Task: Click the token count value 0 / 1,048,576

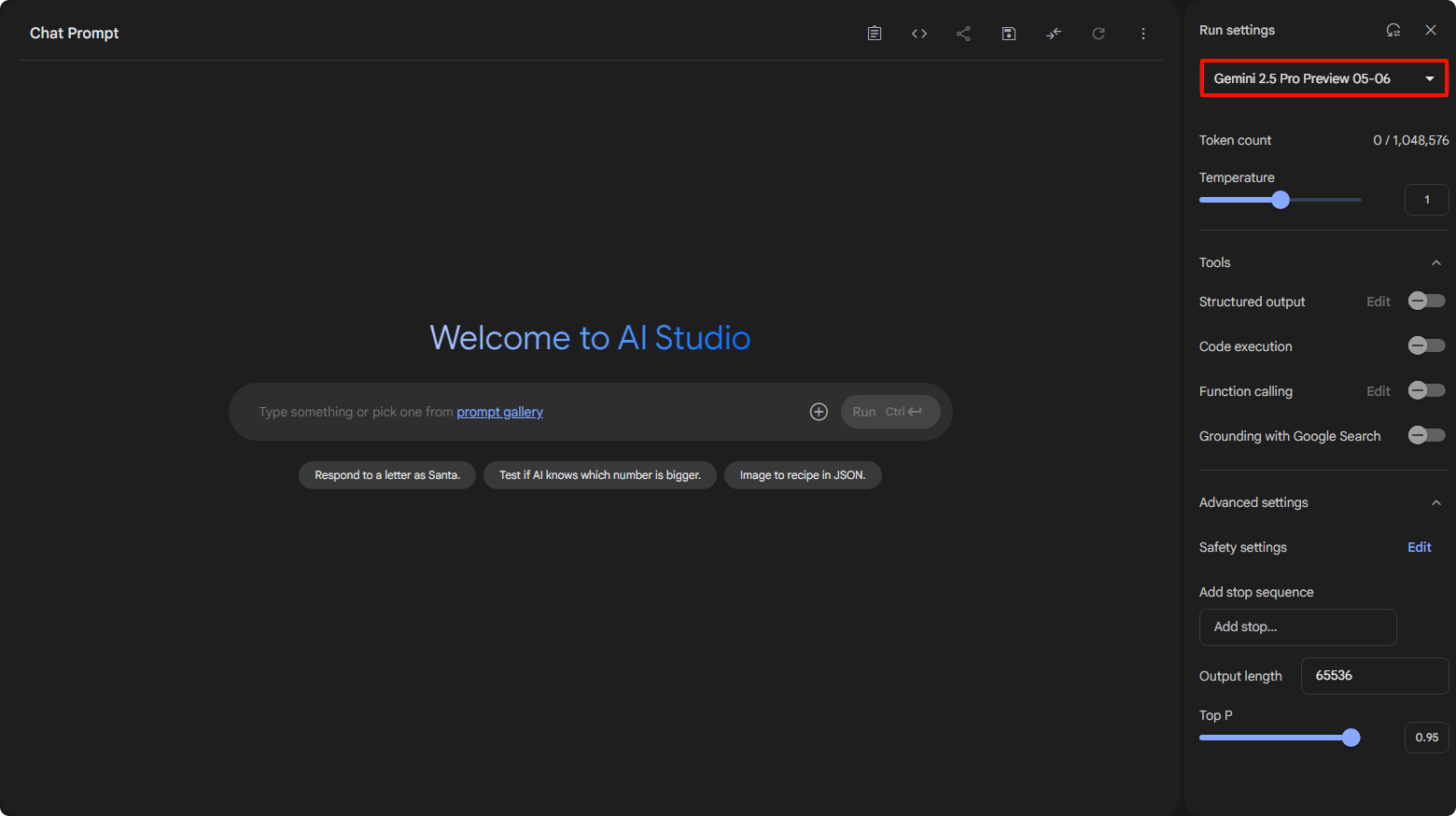Action: 1410,140
